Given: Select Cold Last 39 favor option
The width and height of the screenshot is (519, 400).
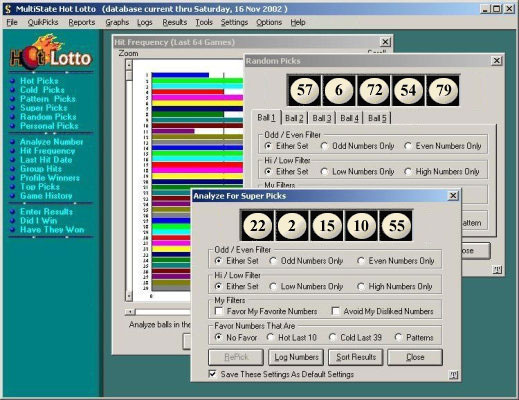Looking at the screenshot, I should pos(355,337).
